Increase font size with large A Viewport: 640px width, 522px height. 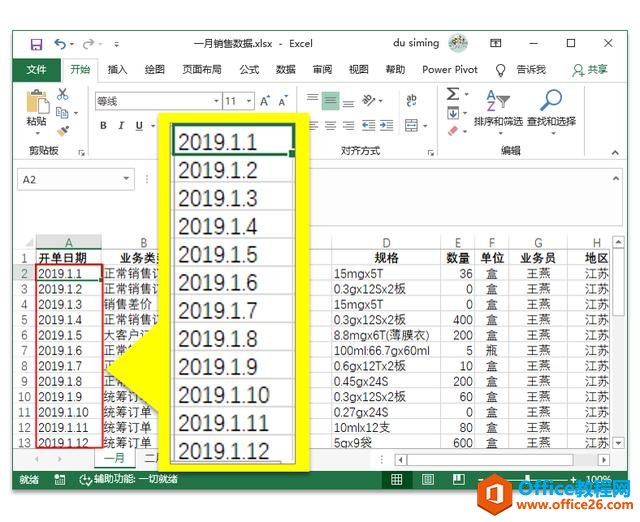(x=265, y=101)
